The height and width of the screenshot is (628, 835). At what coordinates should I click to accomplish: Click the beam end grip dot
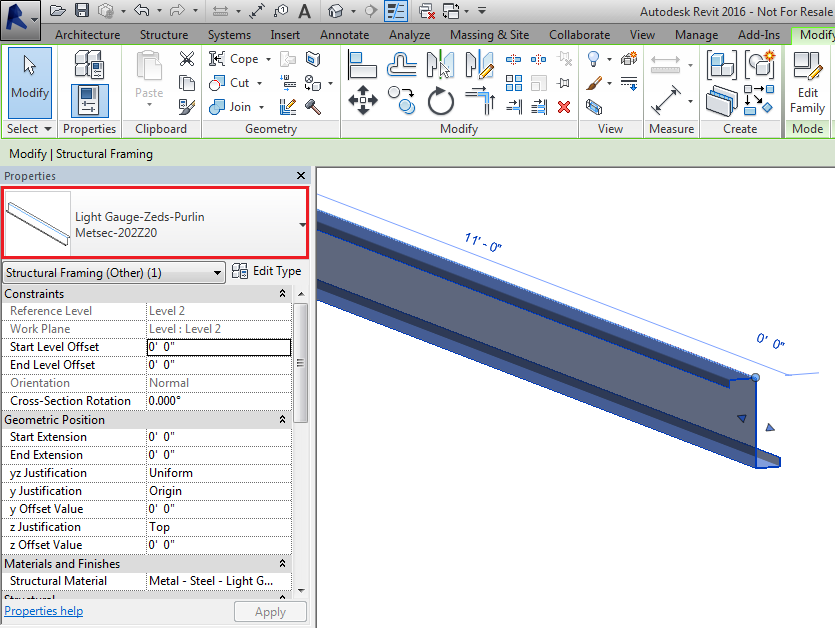[x=755, y=378]
